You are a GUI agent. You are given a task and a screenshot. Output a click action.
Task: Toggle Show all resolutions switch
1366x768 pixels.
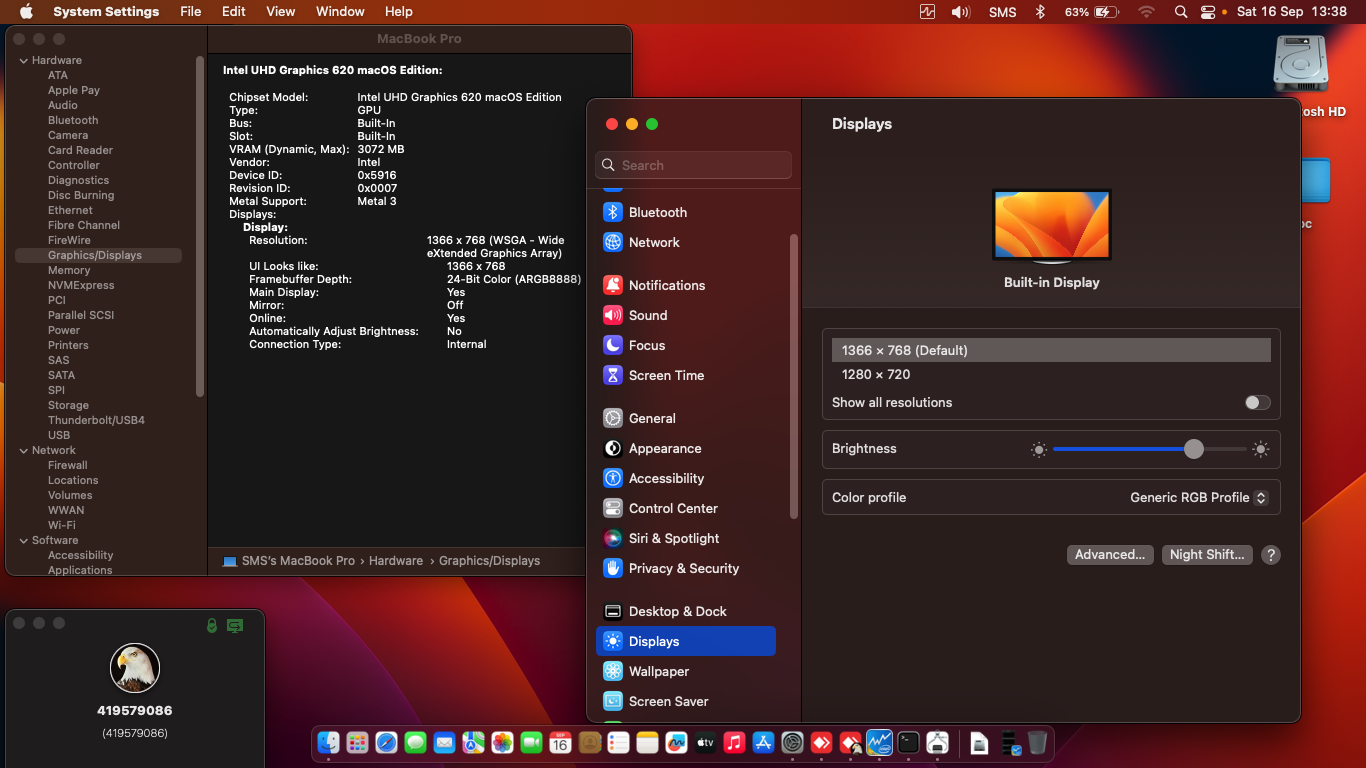1257,402
